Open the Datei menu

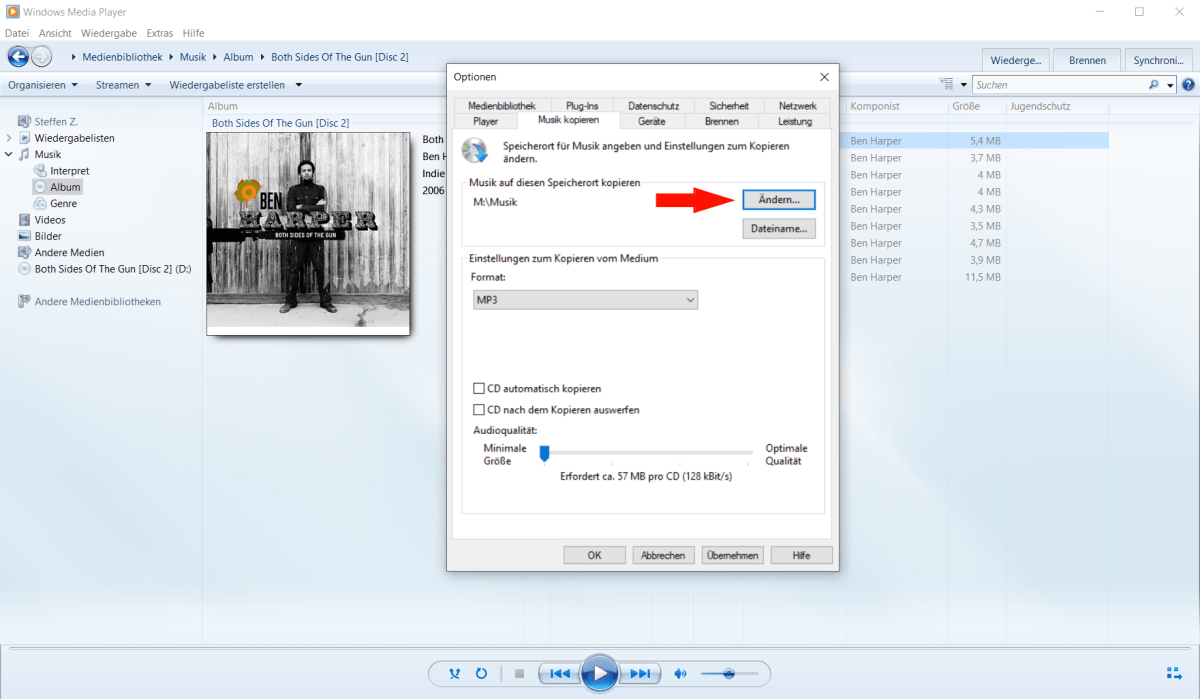point(17,33)
